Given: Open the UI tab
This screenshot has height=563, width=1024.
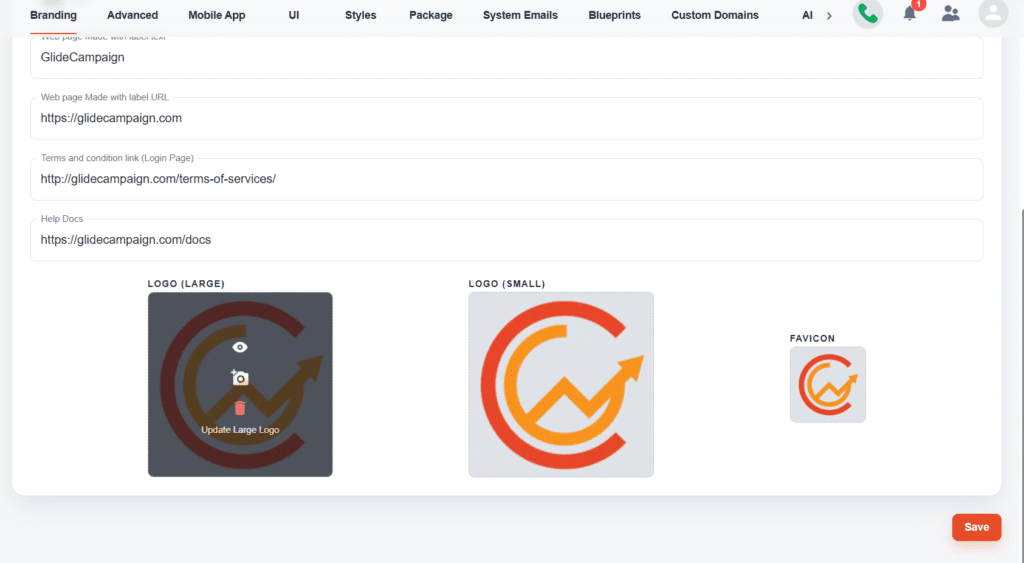Looking at the screenshot, I should (x=294, y=15).
